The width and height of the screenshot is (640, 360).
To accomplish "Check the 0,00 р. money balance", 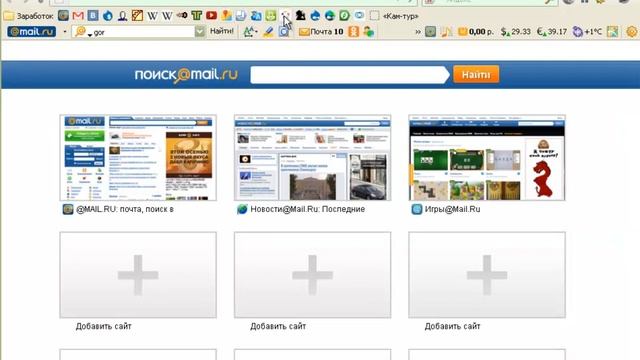I will [476, 32].
